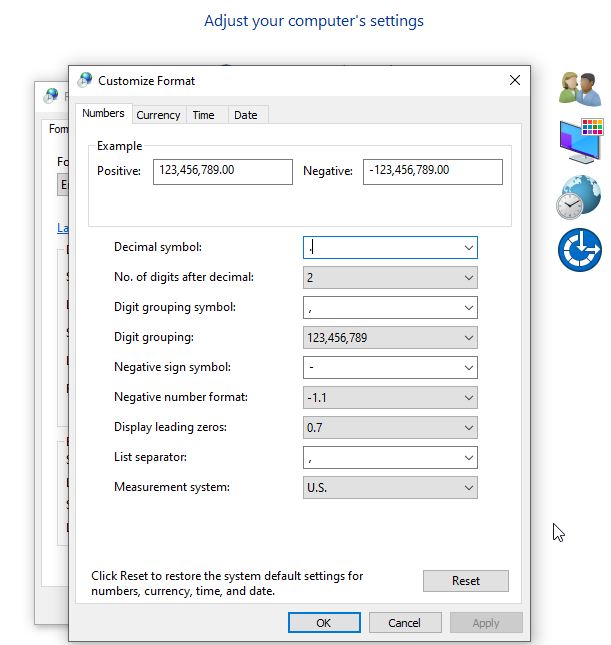Open Ease of Access blue circle icon

[x=580, y=250]
